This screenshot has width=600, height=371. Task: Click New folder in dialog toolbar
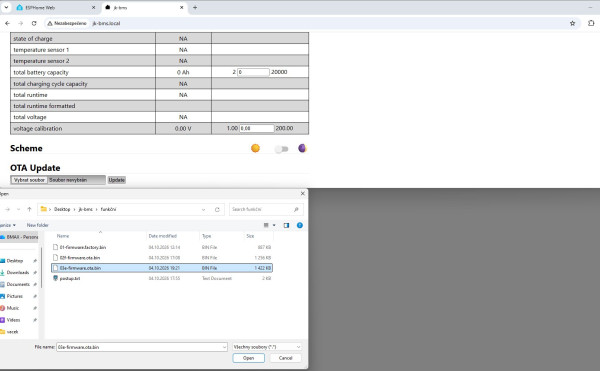pos(38,225)
